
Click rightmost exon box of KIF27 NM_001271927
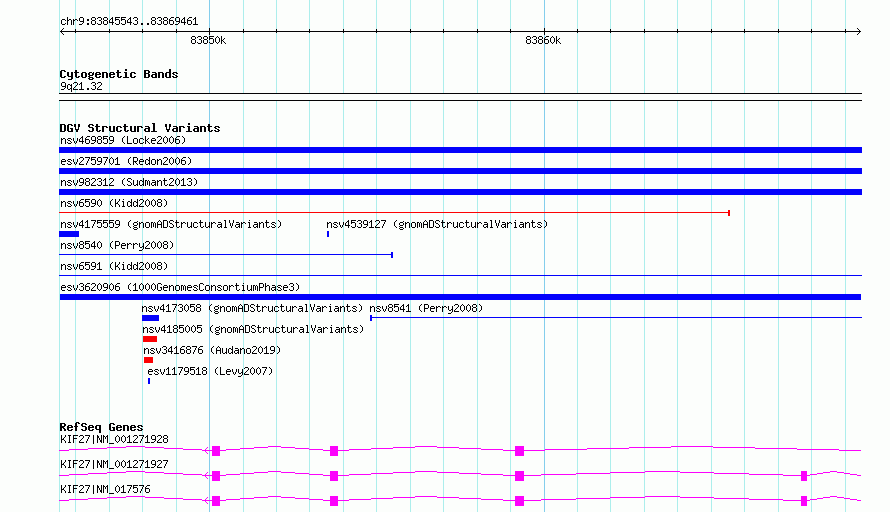point(804,476)
